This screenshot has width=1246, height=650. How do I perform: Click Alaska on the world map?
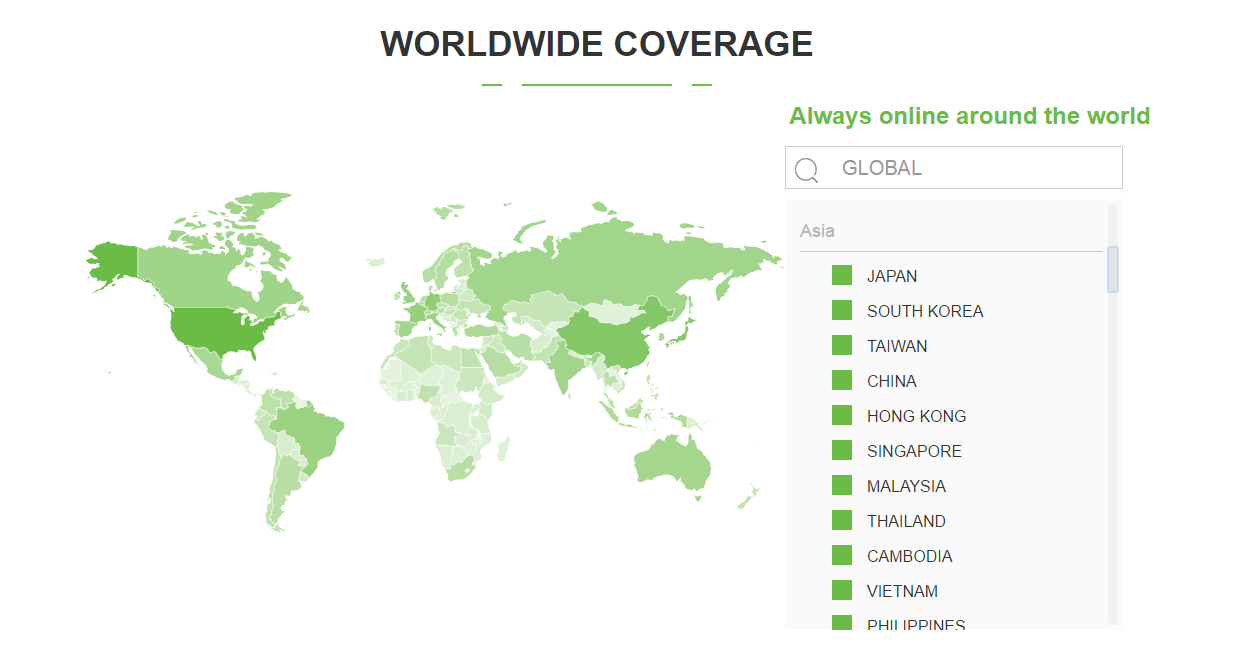[x=112, y=262]
